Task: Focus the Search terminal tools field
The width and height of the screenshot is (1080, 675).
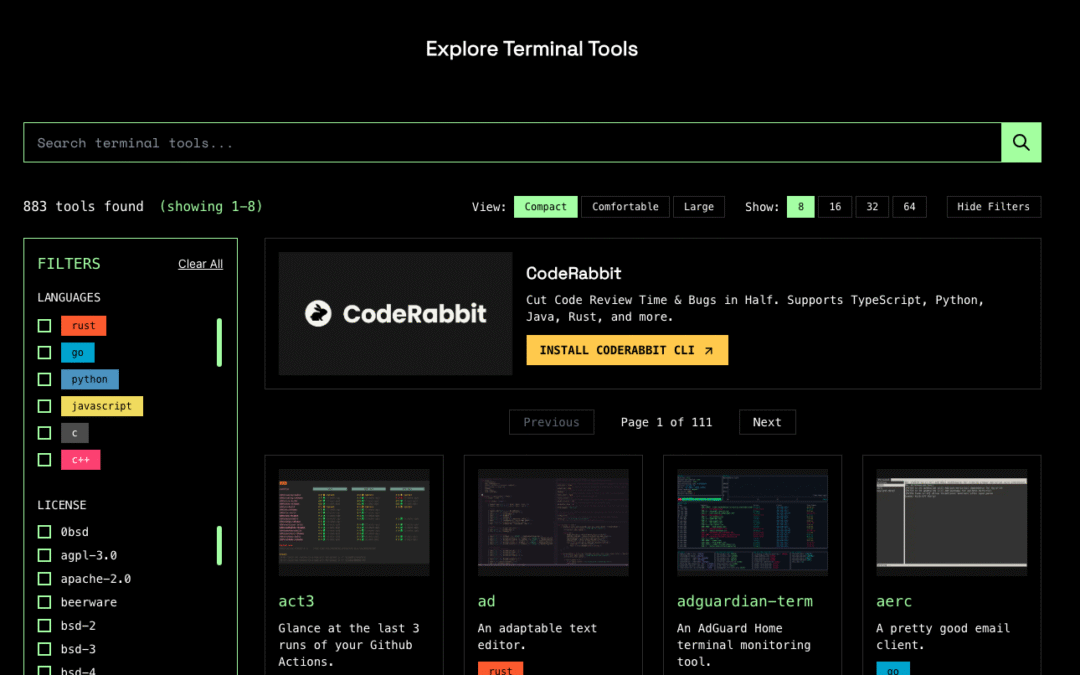Action: point(512,143)
